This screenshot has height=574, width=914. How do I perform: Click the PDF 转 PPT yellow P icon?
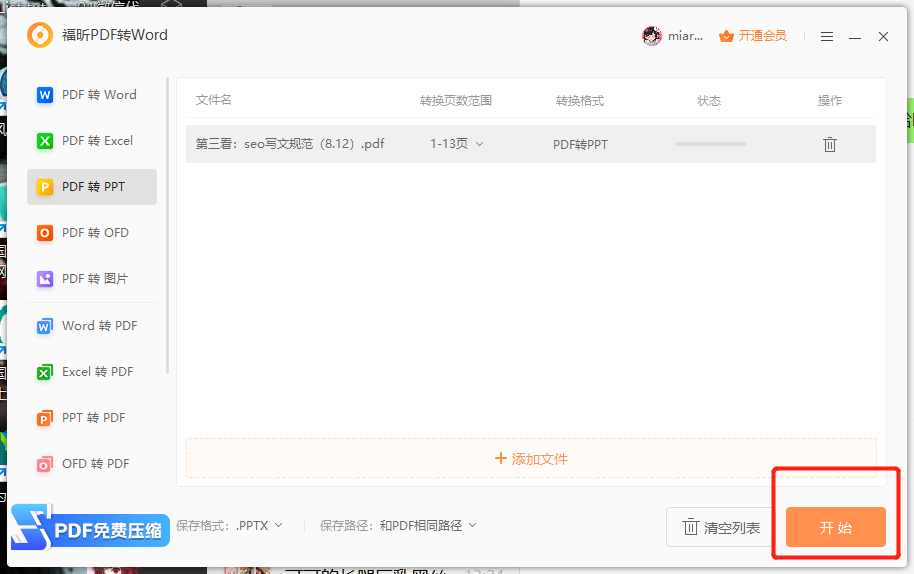pos(45,187)
